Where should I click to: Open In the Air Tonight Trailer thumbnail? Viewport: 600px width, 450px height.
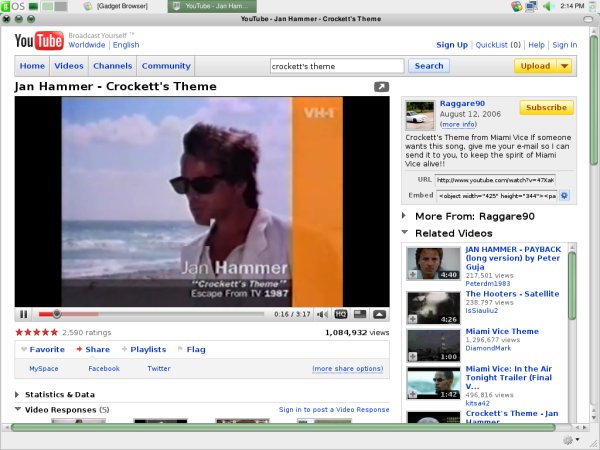click(x=433, y=383)
